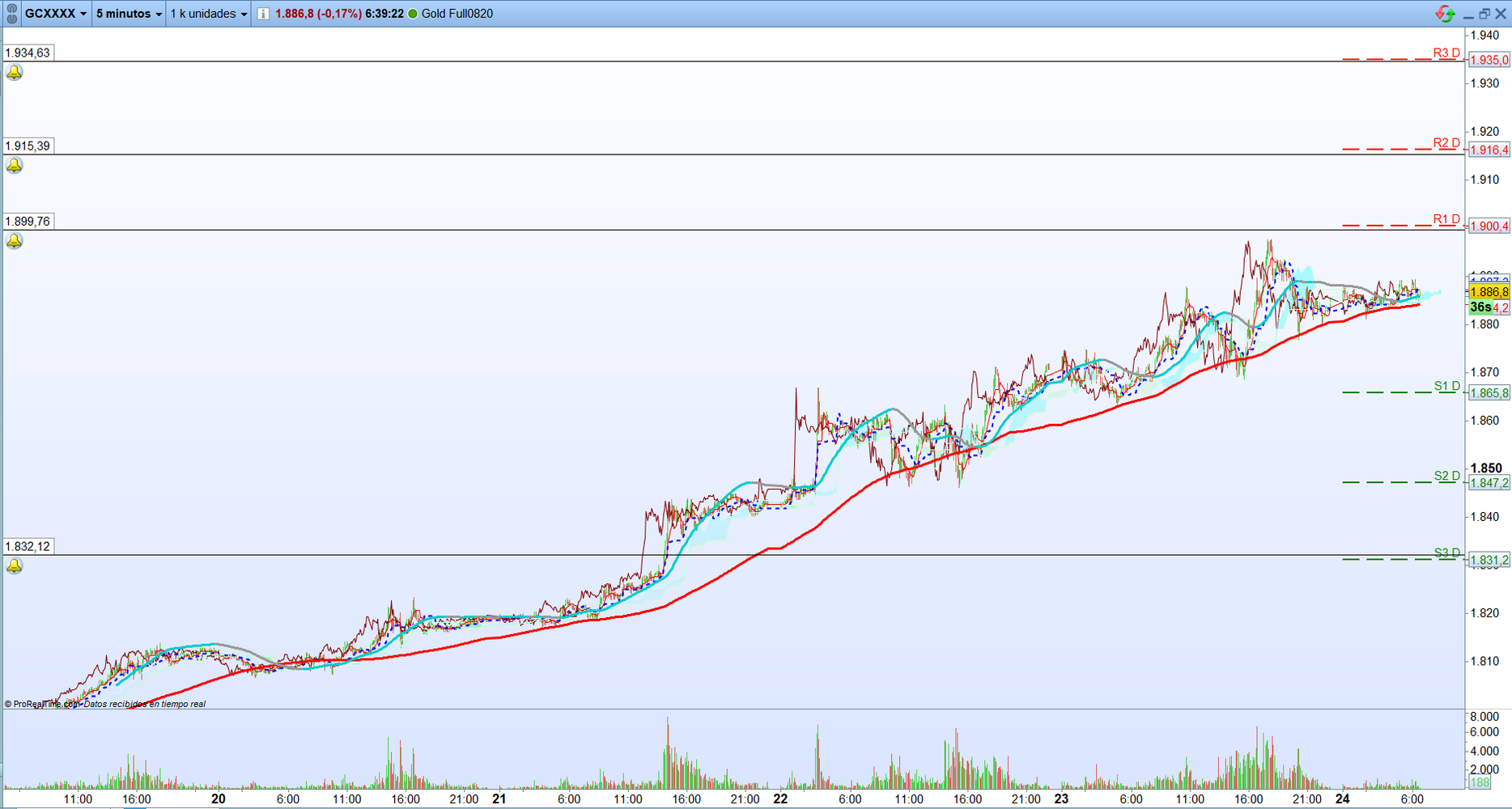
Task: Click the S1 D pivot label
Action: tap(1447, 386)
